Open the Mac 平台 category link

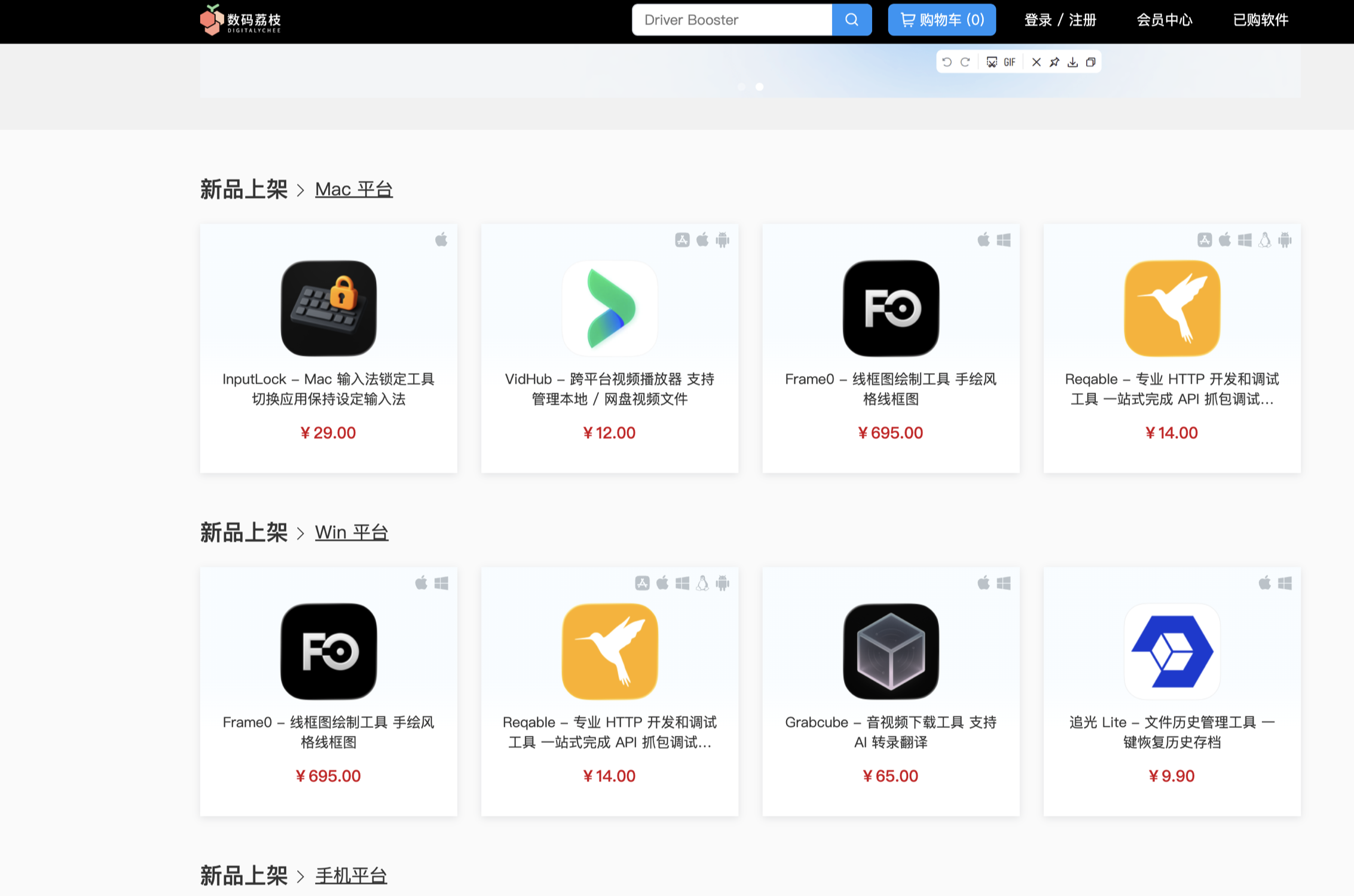(x=353, y=189)
